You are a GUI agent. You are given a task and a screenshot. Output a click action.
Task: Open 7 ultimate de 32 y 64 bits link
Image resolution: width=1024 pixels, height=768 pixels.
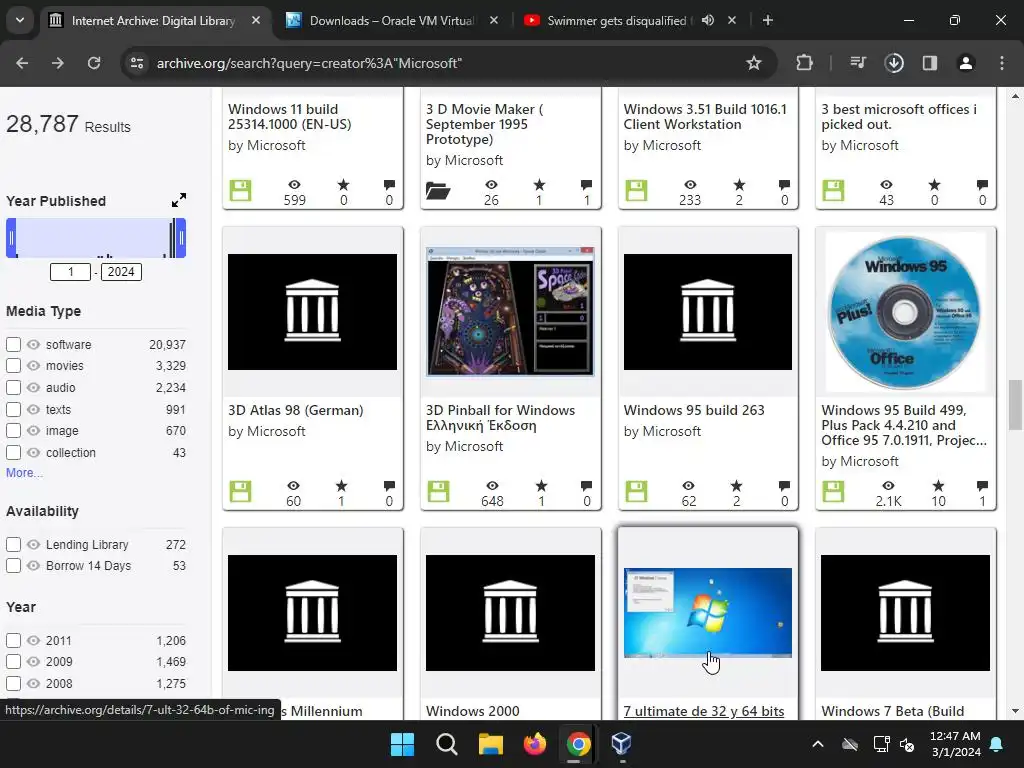[704, 711]
